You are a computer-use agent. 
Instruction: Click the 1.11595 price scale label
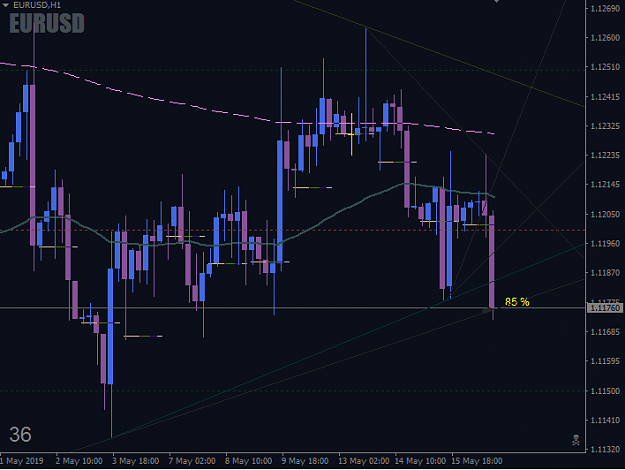coord(605,361)
